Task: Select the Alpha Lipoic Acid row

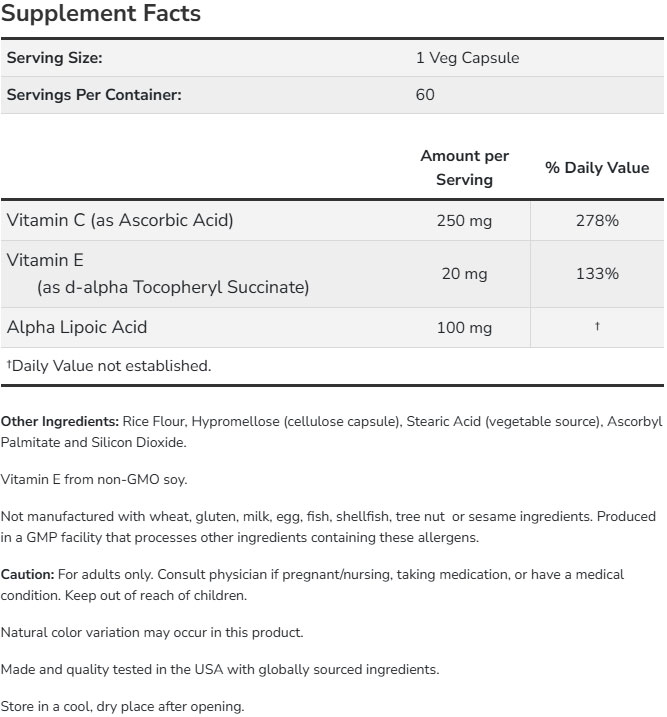Action: [77, 327]
